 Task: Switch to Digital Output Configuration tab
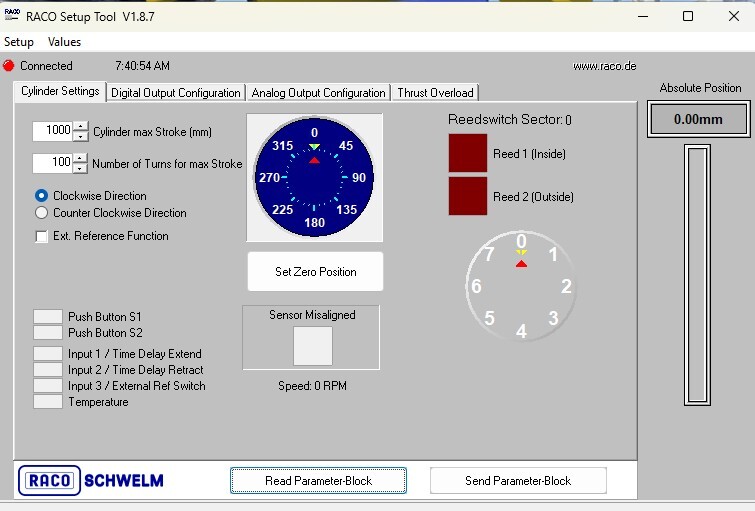[176, 92]
